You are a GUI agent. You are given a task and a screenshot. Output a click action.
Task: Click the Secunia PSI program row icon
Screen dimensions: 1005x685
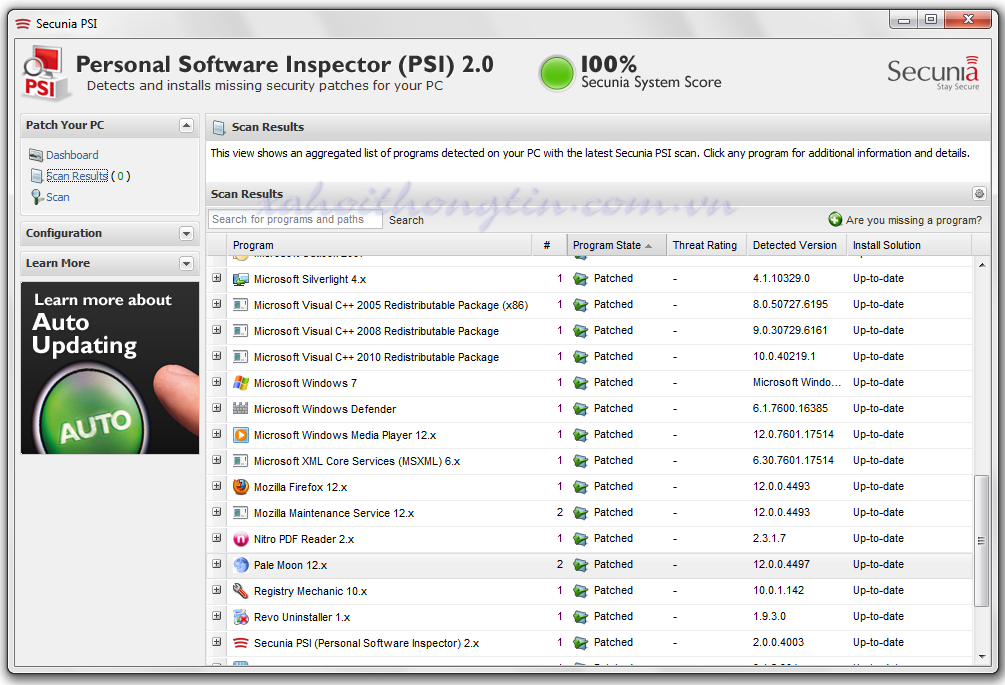coord(240,643)
